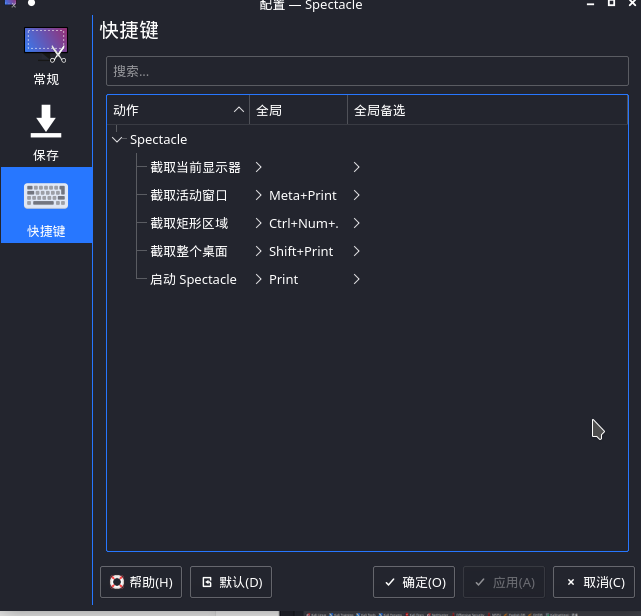Click the Meta+Print shortcut text
This screenshot has width=641, height=616.
[x=303, y=195]
